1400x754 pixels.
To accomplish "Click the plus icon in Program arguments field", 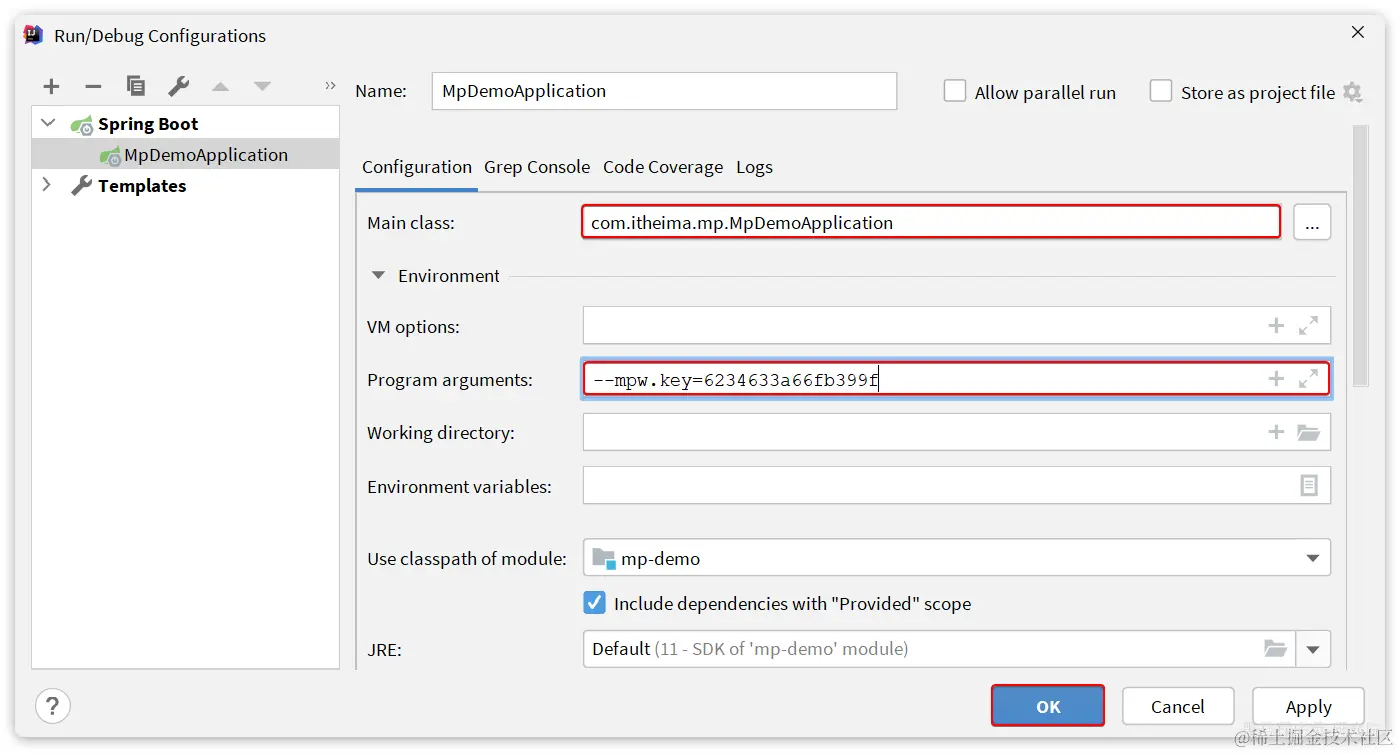I will [x=1276, y=378].
